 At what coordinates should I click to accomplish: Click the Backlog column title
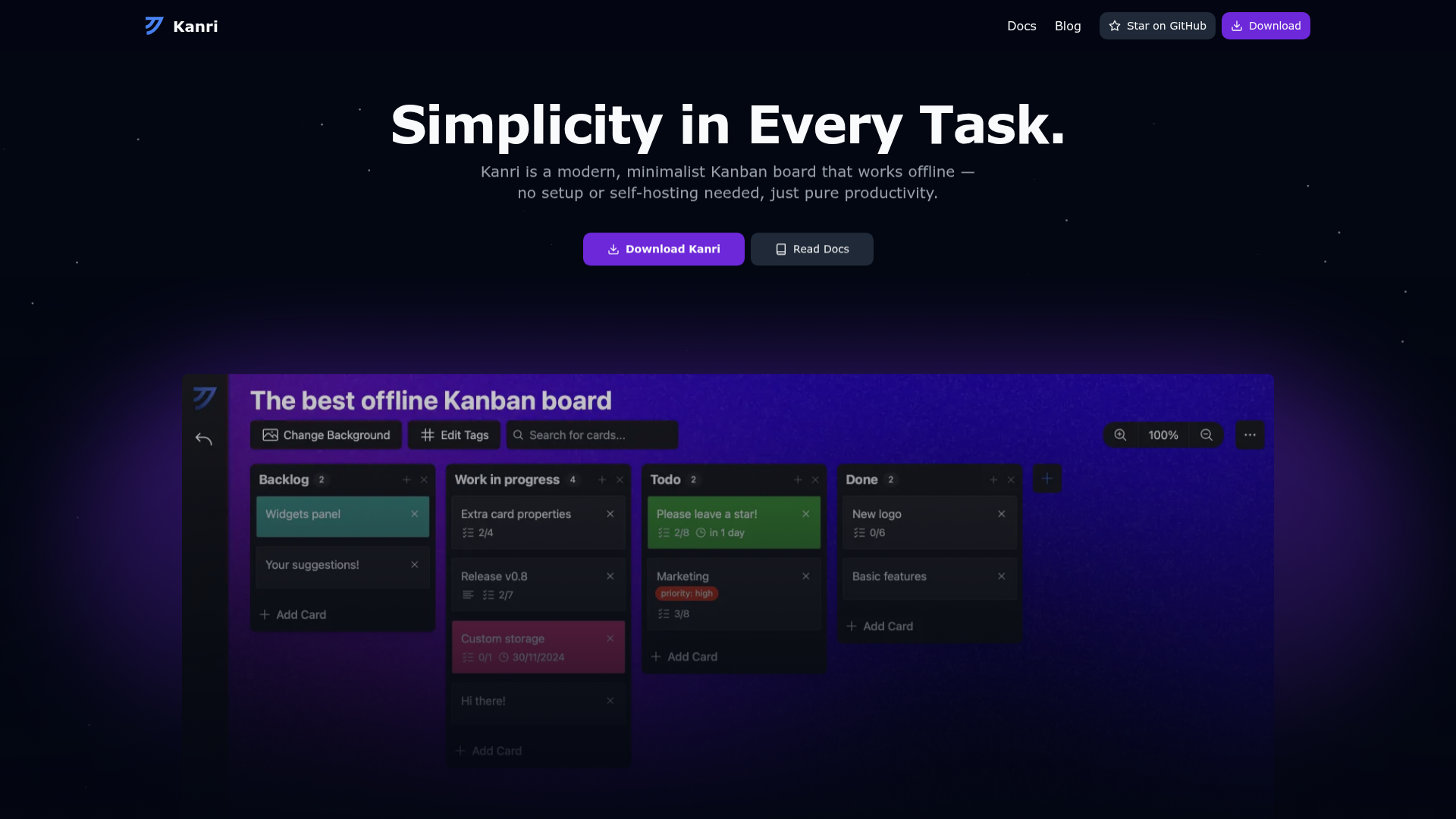284,480
